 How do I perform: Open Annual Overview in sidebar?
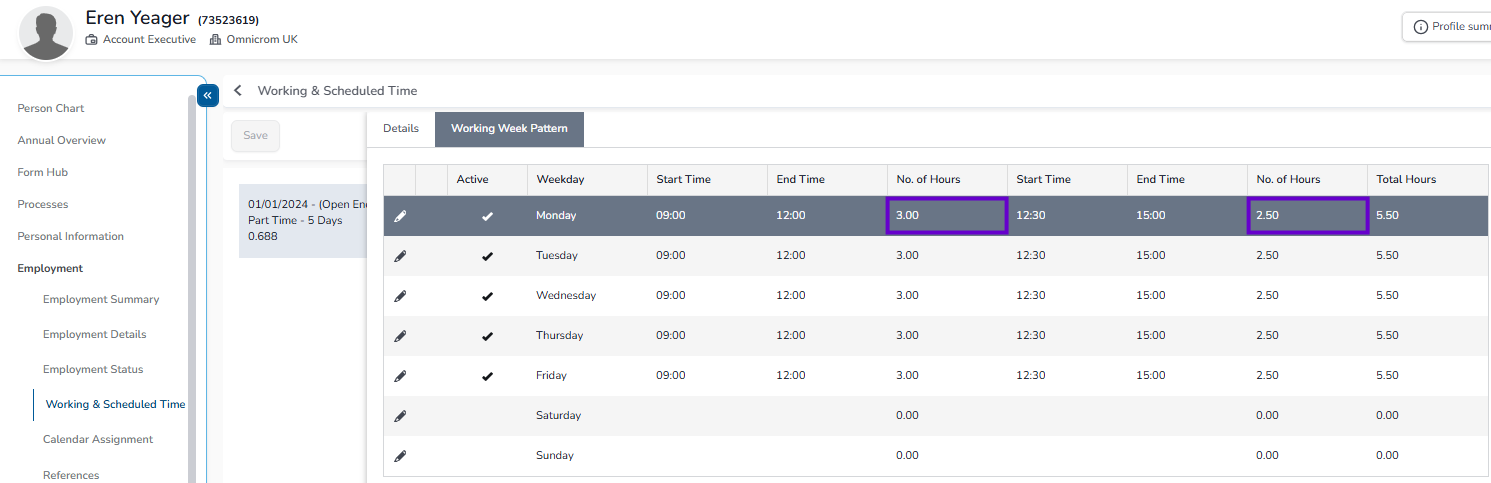pos(62,140)
